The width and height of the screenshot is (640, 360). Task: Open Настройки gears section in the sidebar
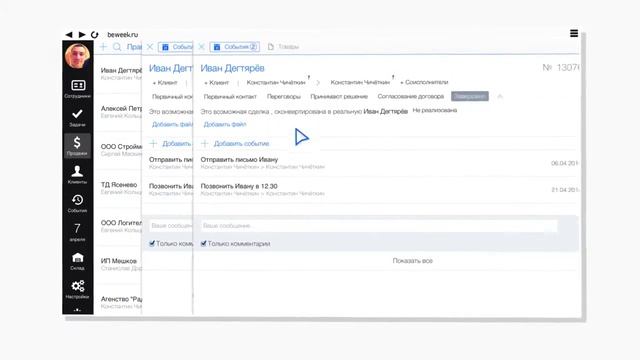(x=78, y=290)
